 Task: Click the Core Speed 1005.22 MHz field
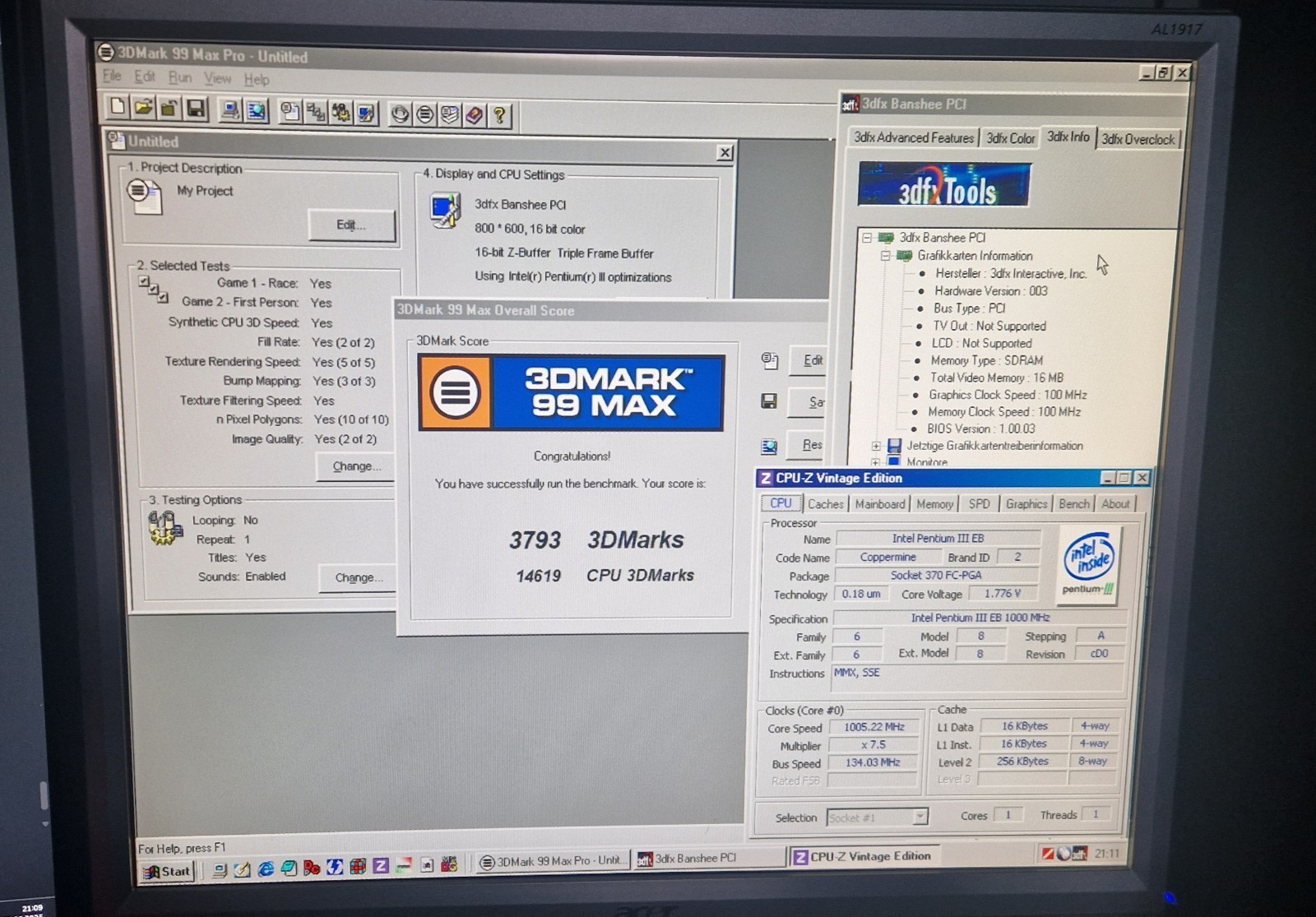[x=873, y=727]
